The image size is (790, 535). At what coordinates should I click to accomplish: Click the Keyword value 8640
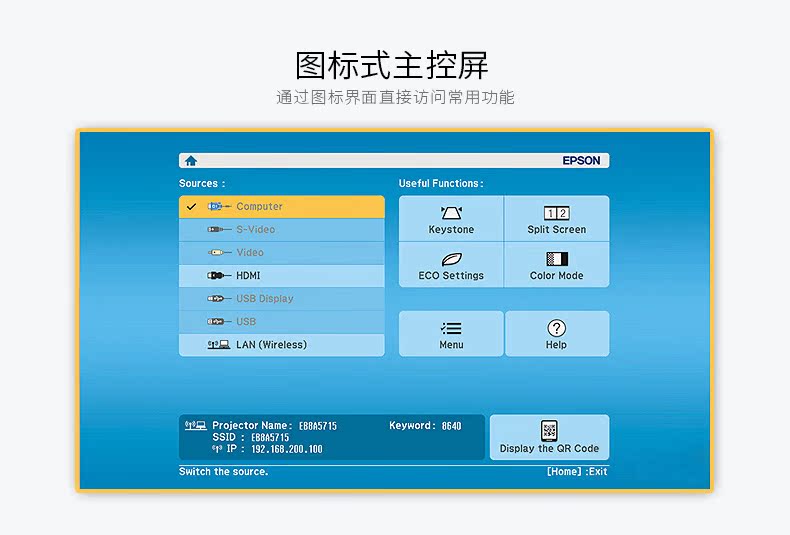(451, 426)
